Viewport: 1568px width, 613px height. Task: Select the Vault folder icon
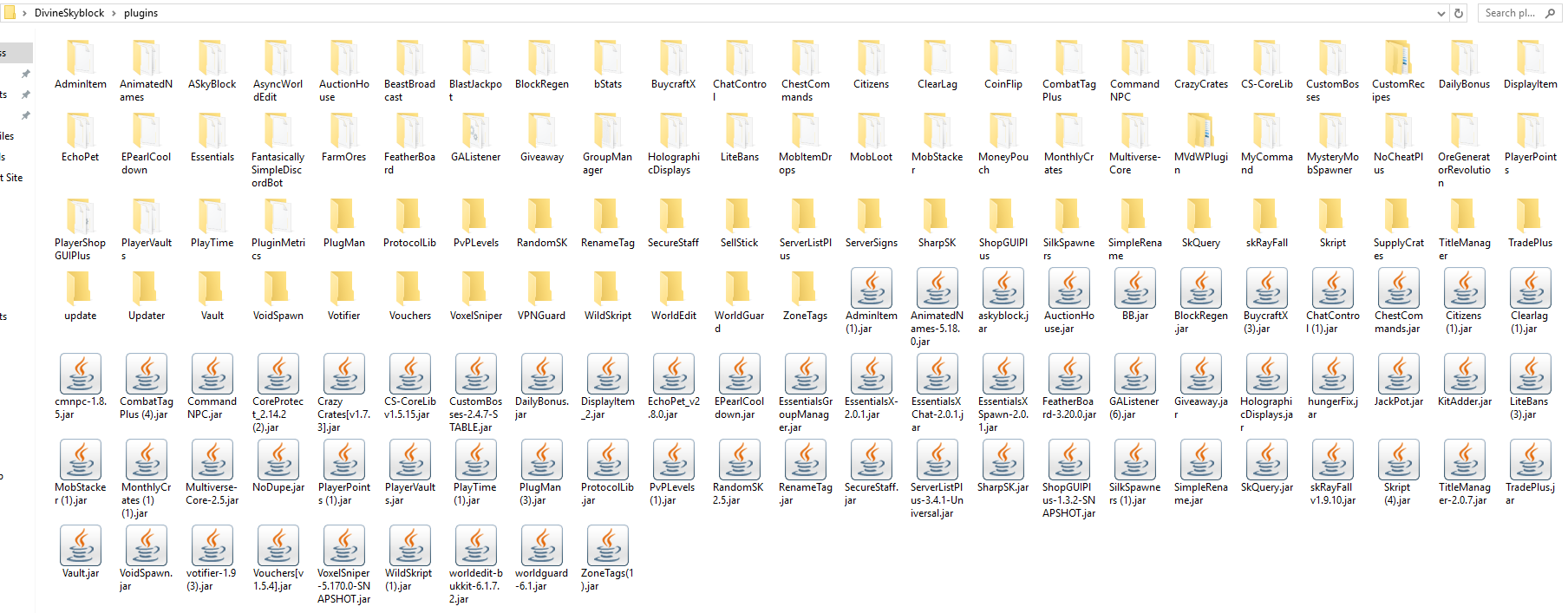212,289
